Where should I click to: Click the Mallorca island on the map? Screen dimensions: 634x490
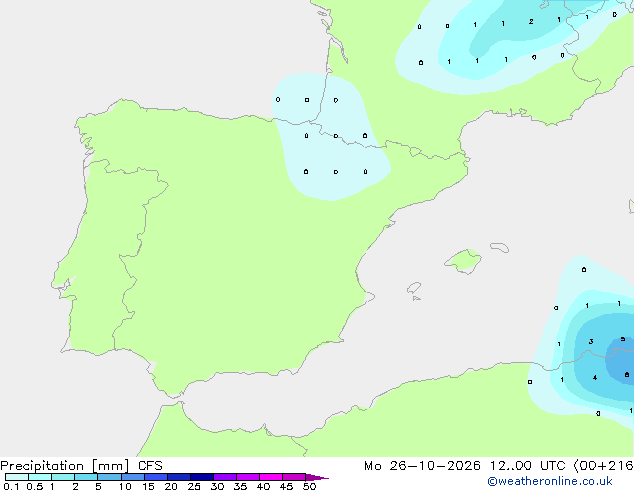(x=463, y=261)
